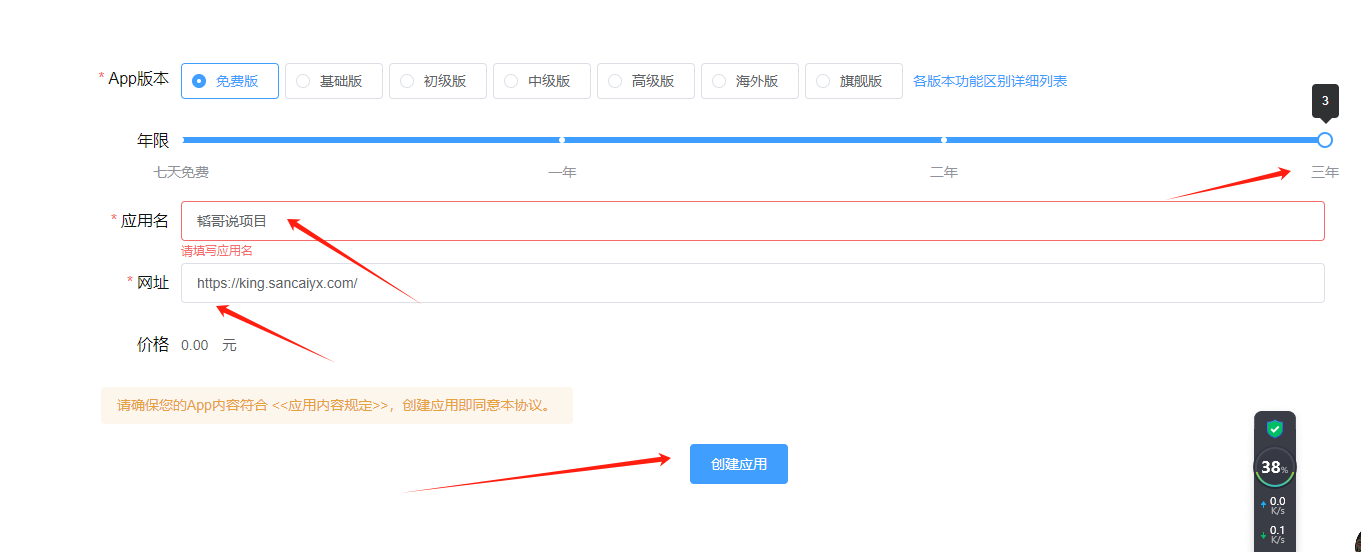Image resolution: width=1361 pixels, height=552 pixels.
Task: Click the download speed indicator 0.1 K/s
Action: 1274,535
